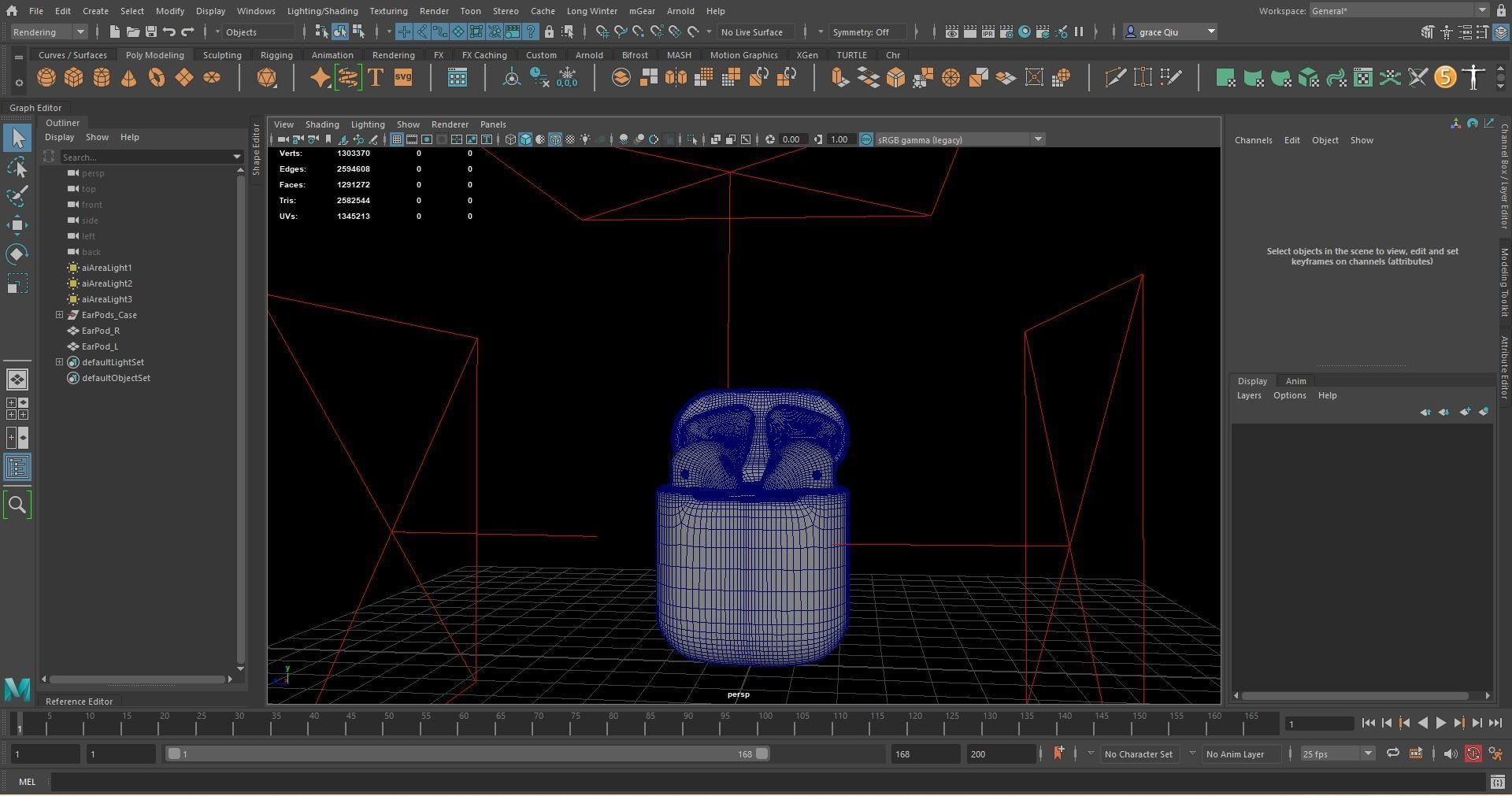The height and width of the screenshot is (796, 1512).
Task: Switch to the Rigging shelf tab
Action: 276,55
